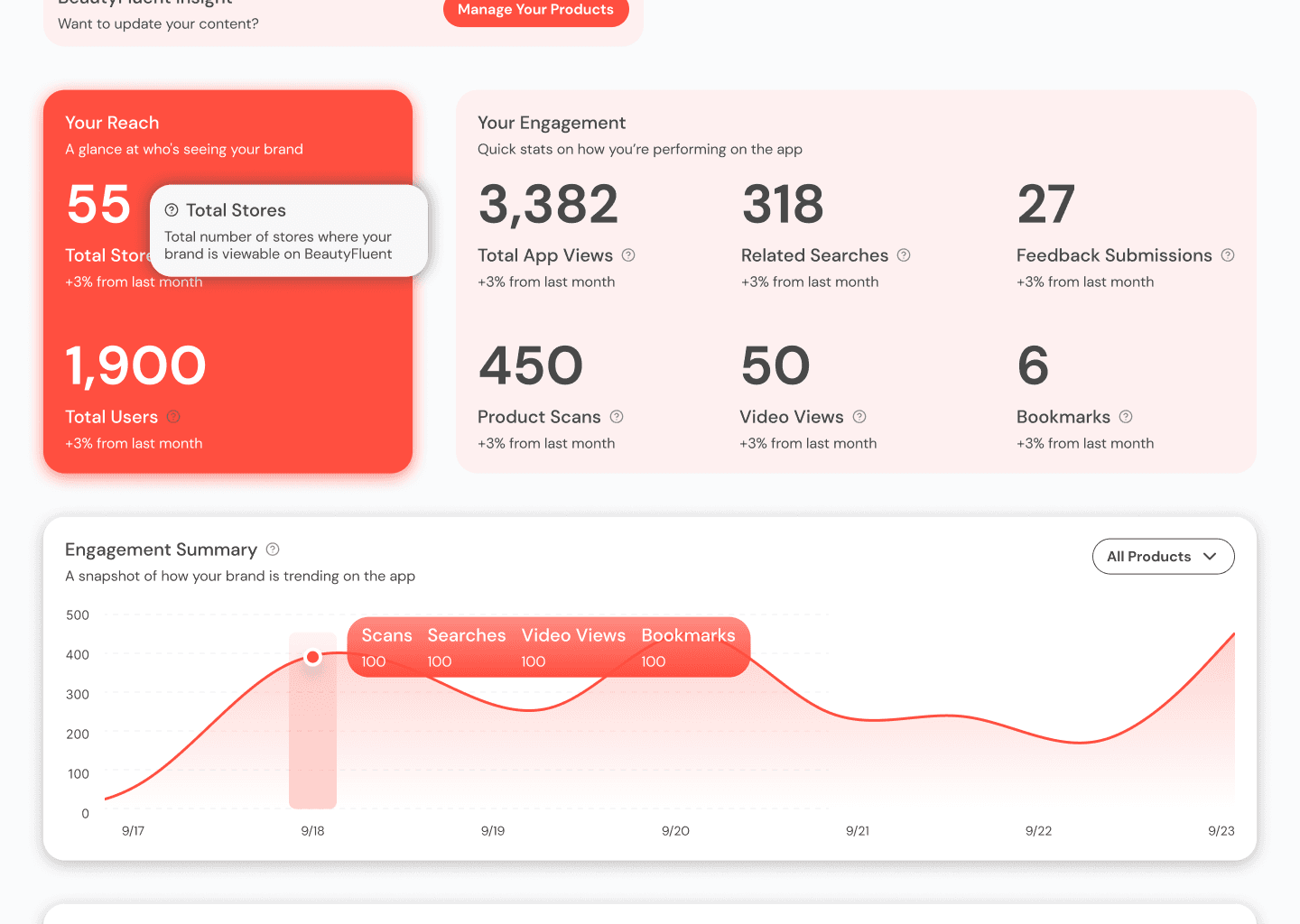Click the help icon beside Total App Views
Image resolution: width=1300 pixels, height=924 pixels.
pos(628,255)
